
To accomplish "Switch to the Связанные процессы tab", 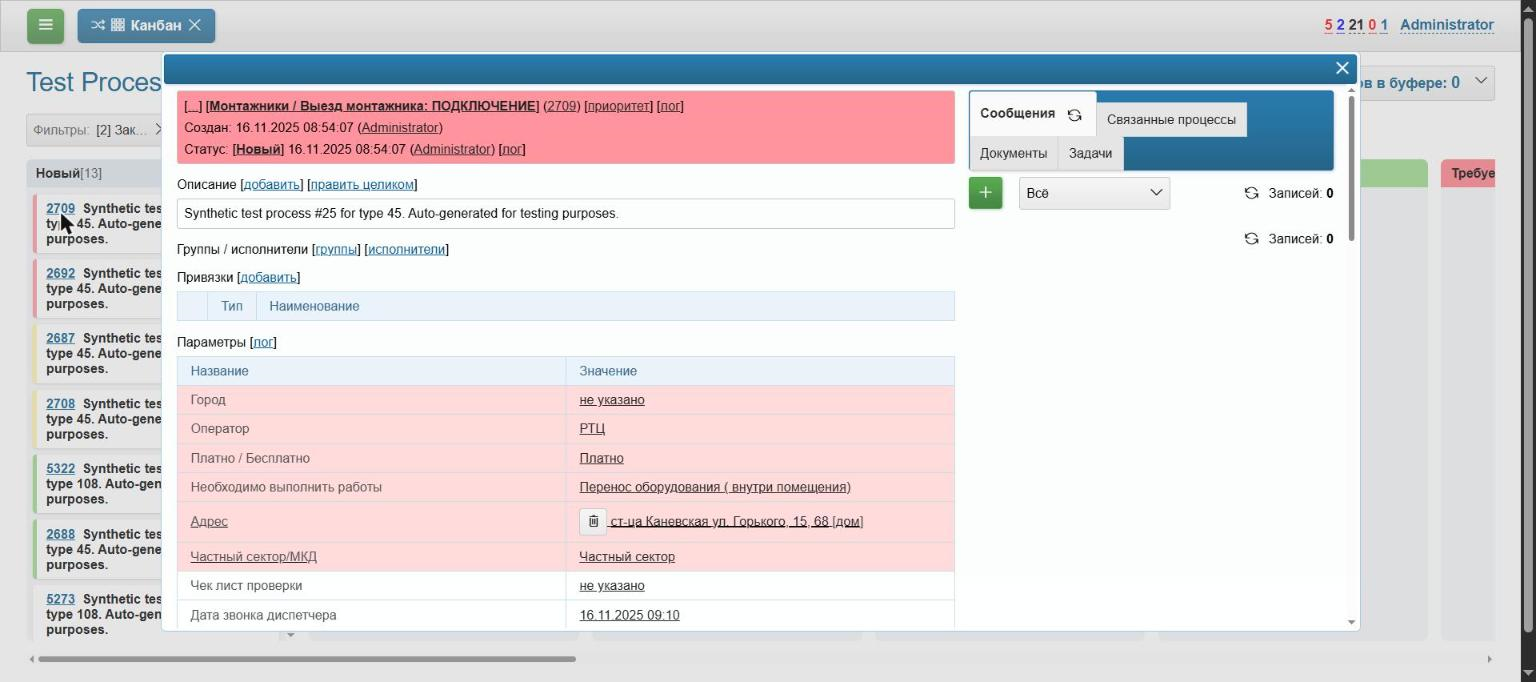I will pos(1171,119).
